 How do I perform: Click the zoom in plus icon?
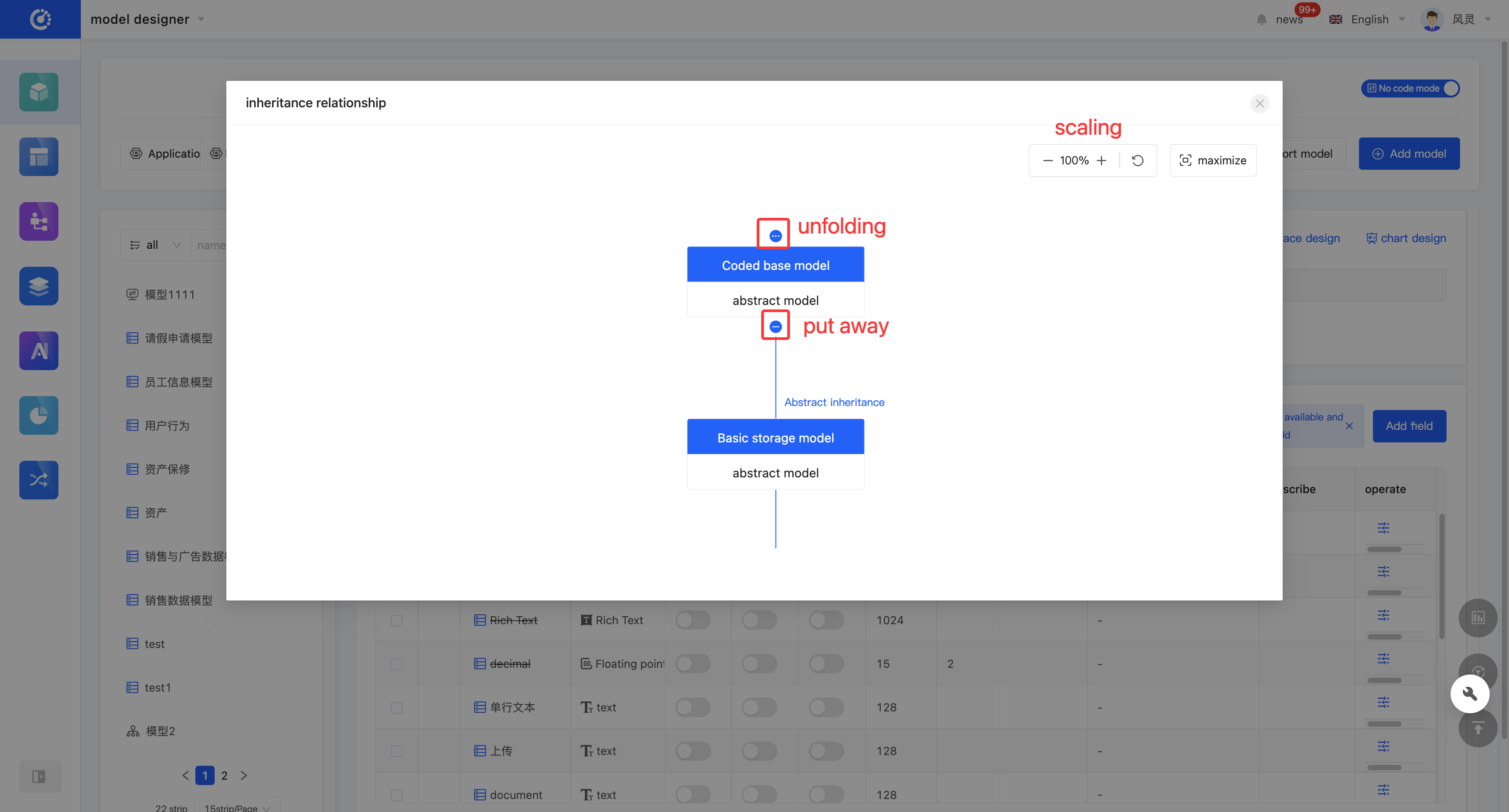1101,160
